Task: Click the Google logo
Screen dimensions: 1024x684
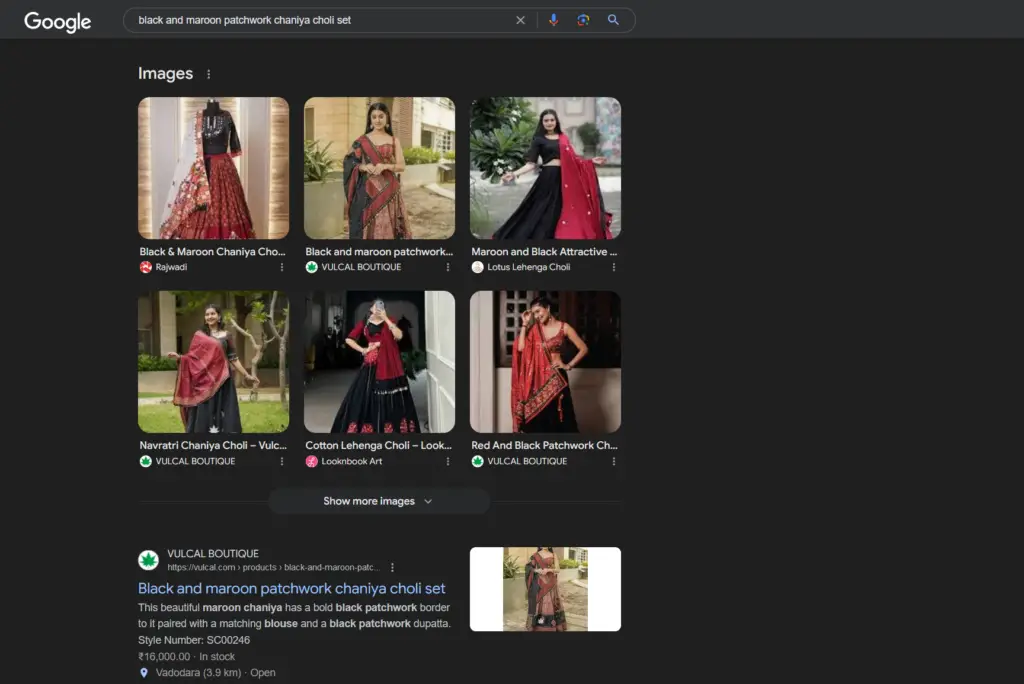Action: 57,21
